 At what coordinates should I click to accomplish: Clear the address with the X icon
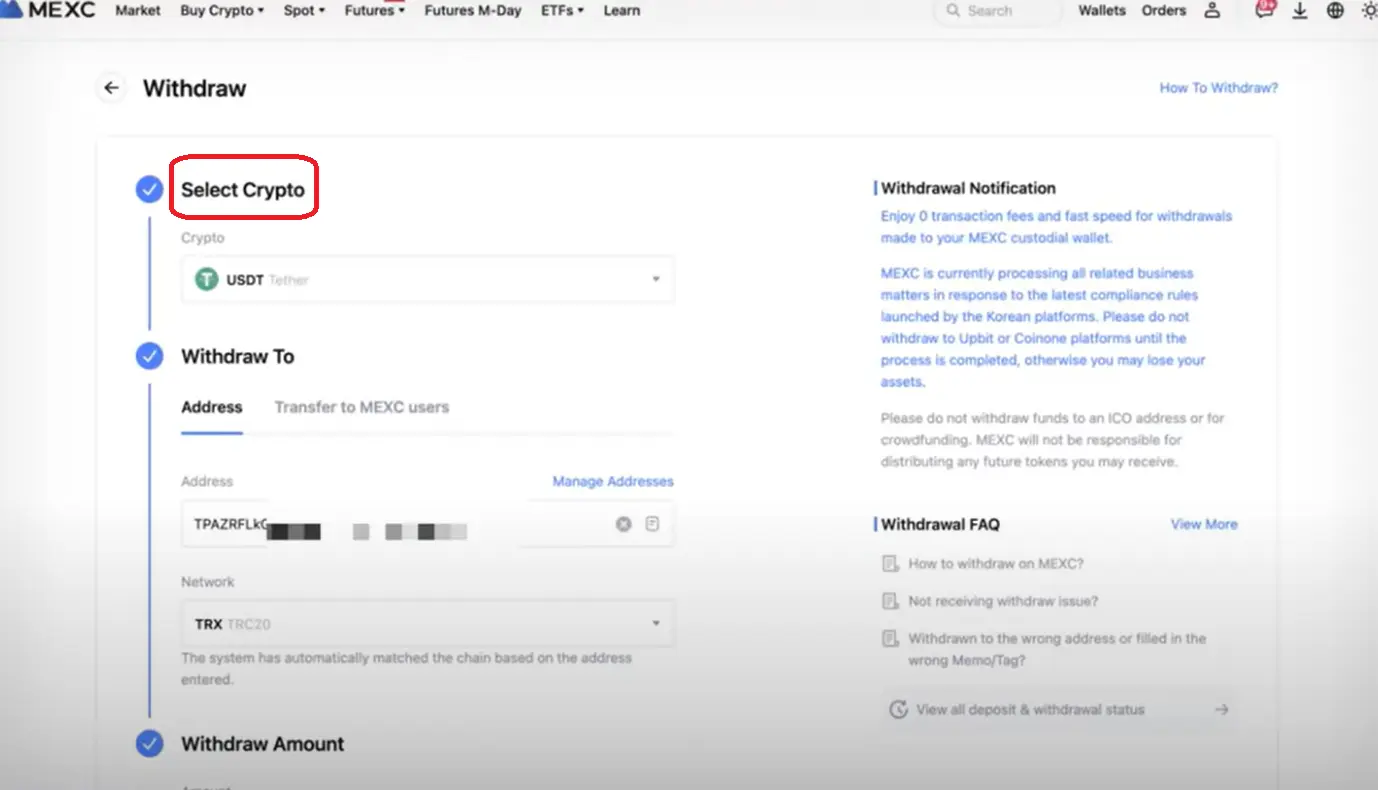(624, 524)
